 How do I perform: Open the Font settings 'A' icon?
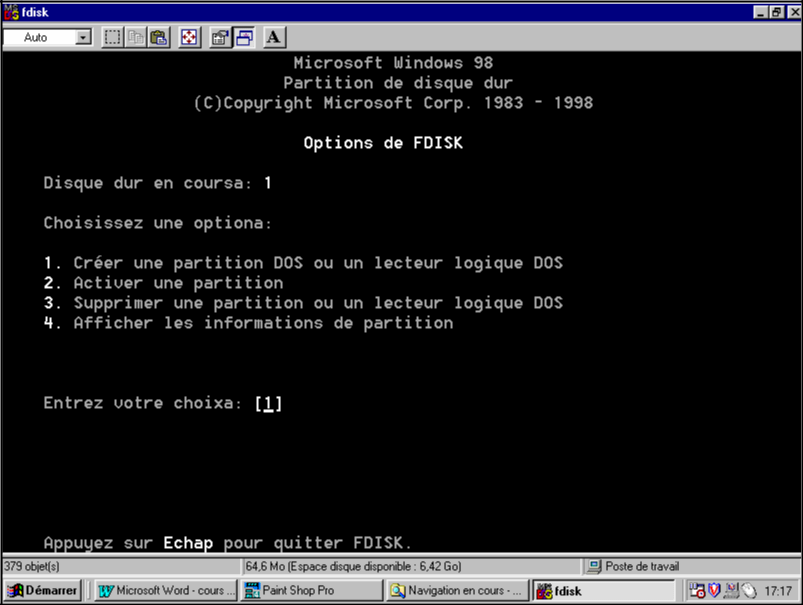point(274,38)
